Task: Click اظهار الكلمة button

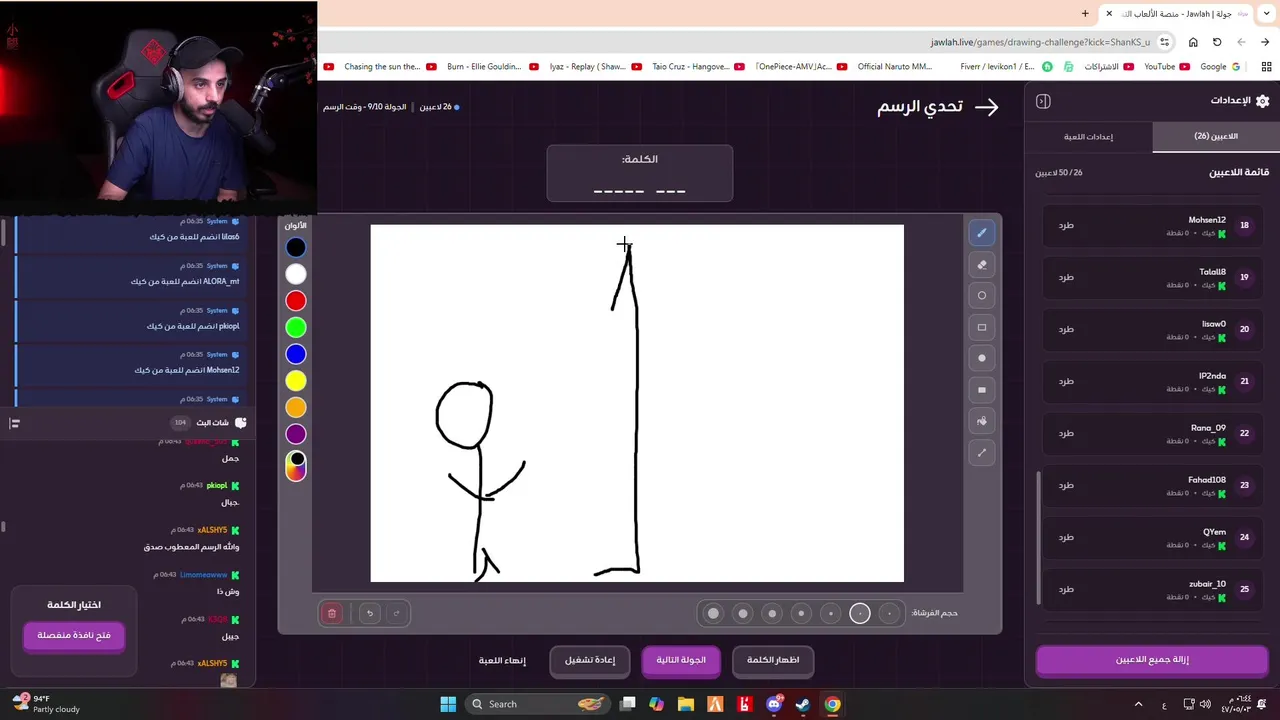Action: tap(773, 660)
